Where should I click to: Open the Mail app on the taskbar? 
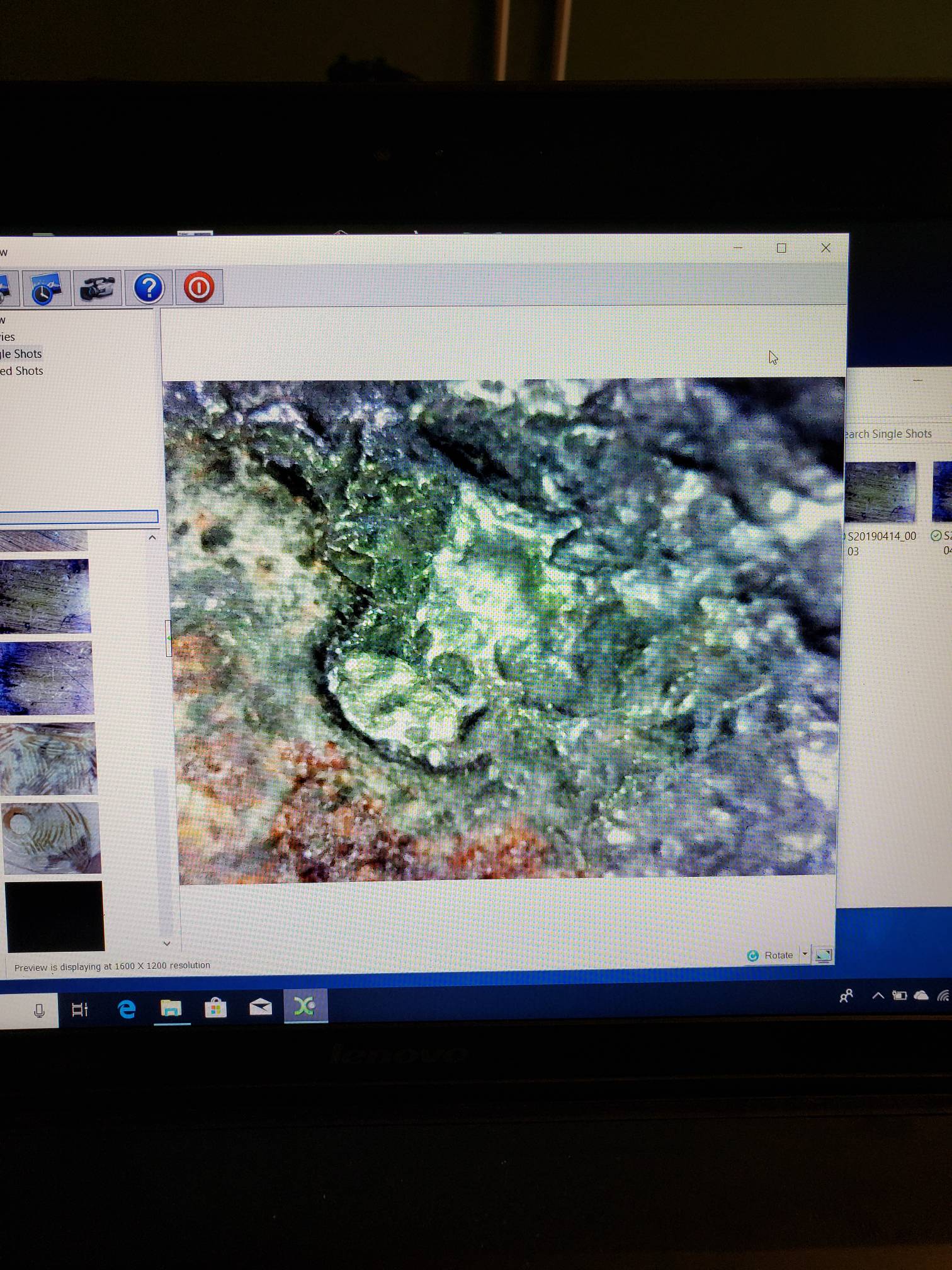[260, 1007]
